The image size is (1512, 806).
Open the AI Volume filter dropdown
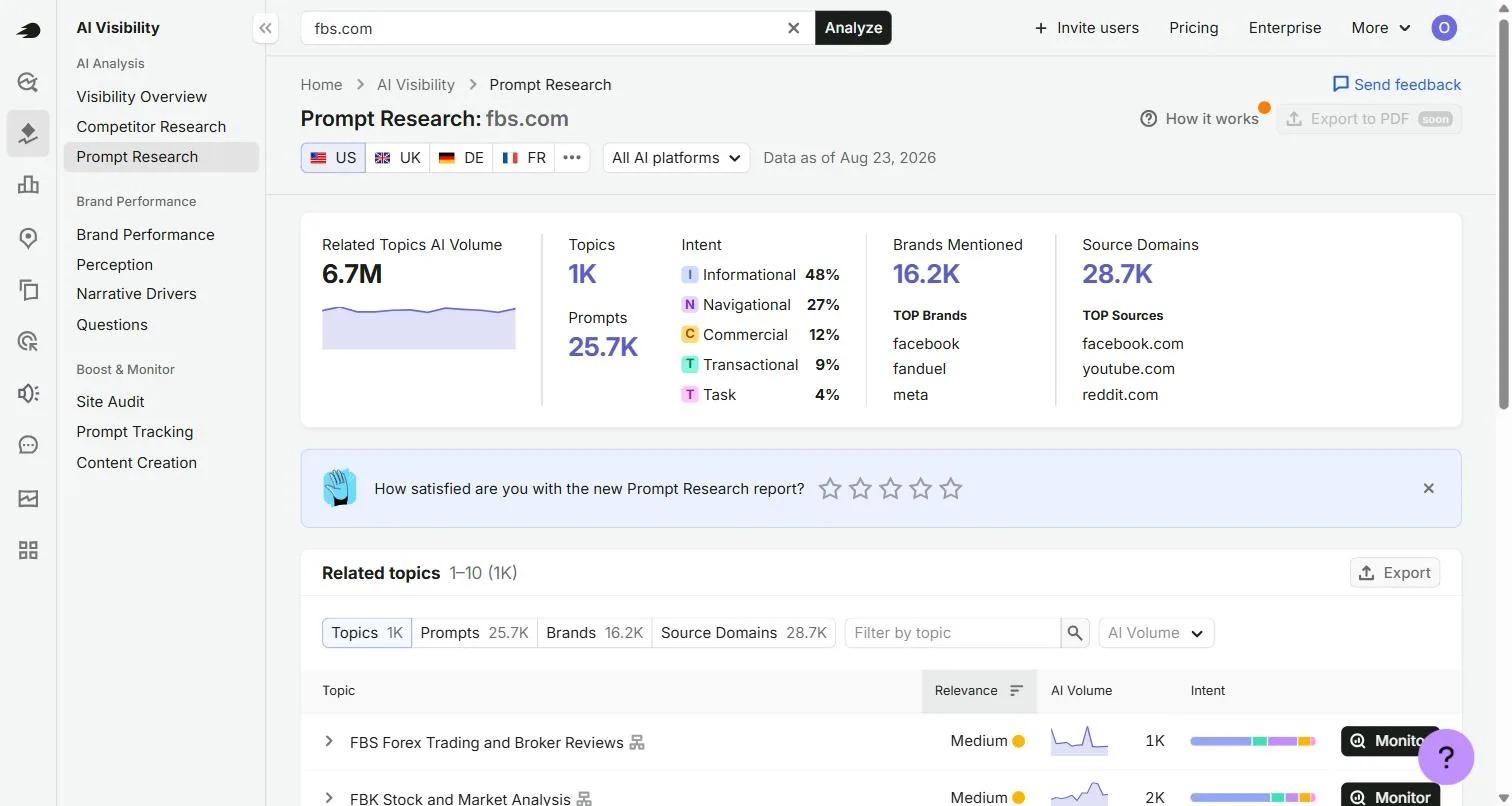pyautogui.click(x=1156, y=633)
